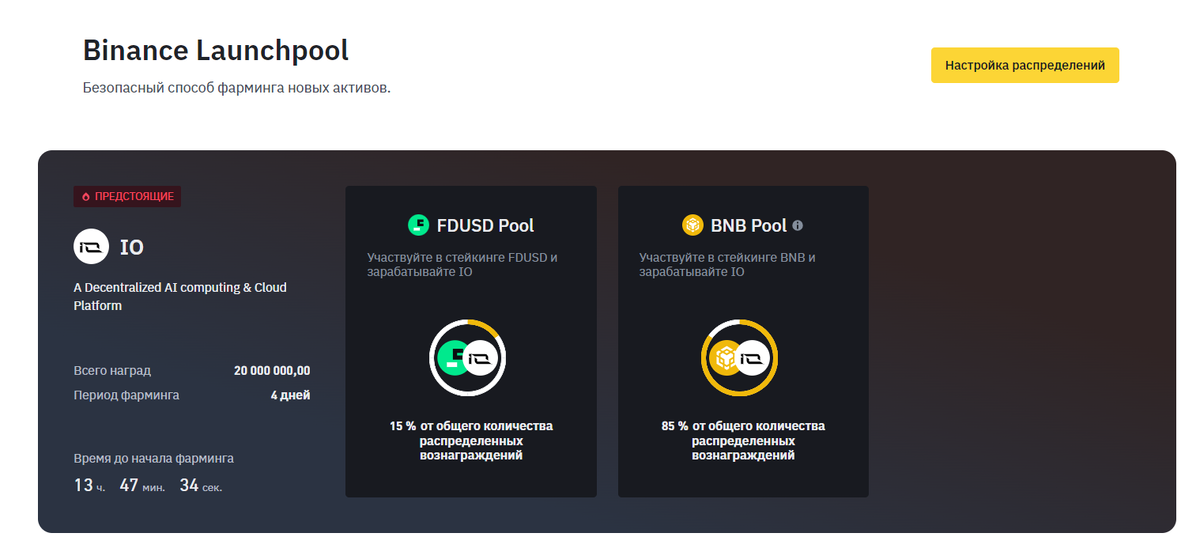This screenshot has width=1200, height=552.
Task: Click the 34 сек. countdown seconds value
Action: [x=201, y=486]
